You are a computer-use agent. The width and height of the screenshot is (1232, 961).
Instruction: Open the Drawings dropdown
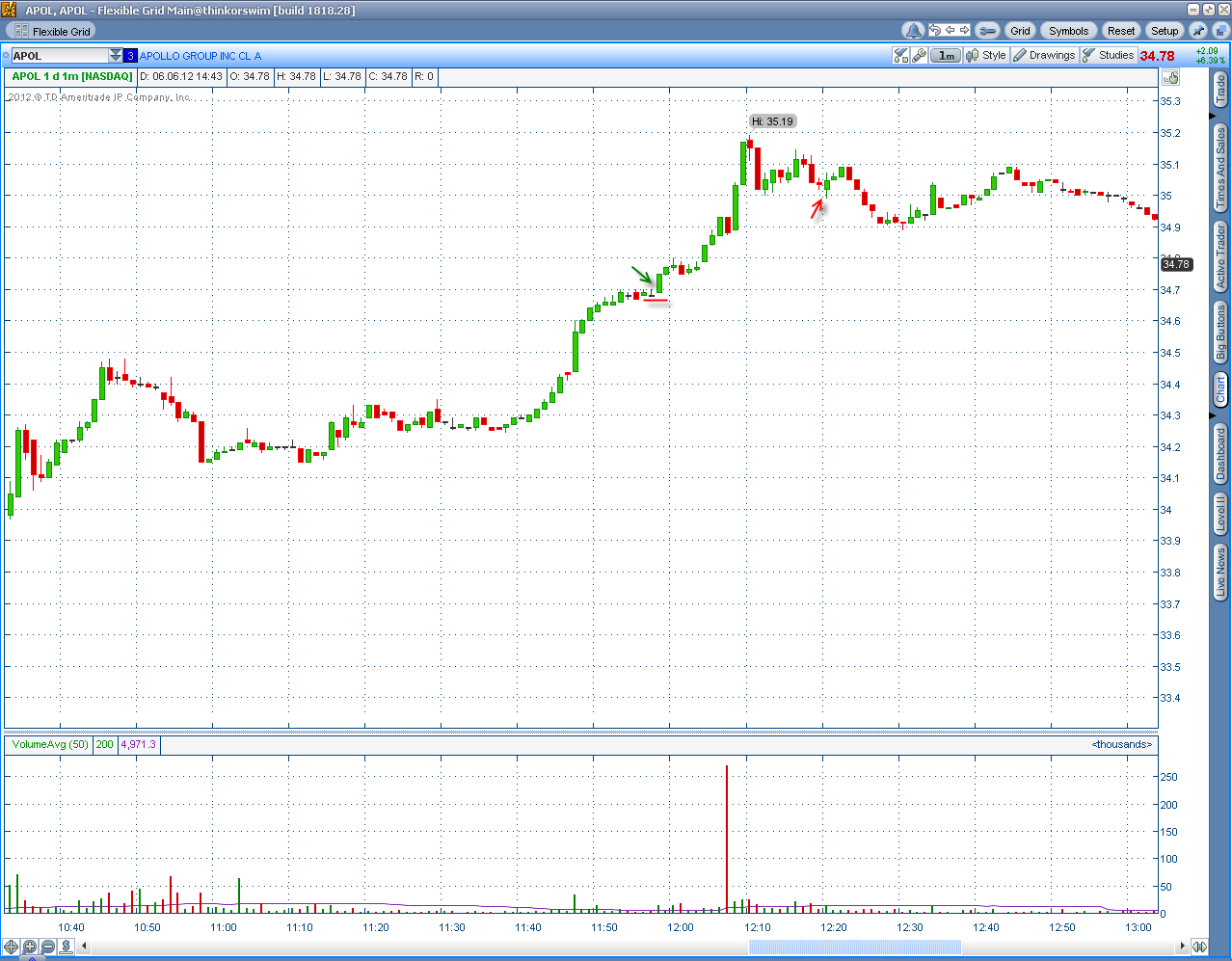(1045, 56)
